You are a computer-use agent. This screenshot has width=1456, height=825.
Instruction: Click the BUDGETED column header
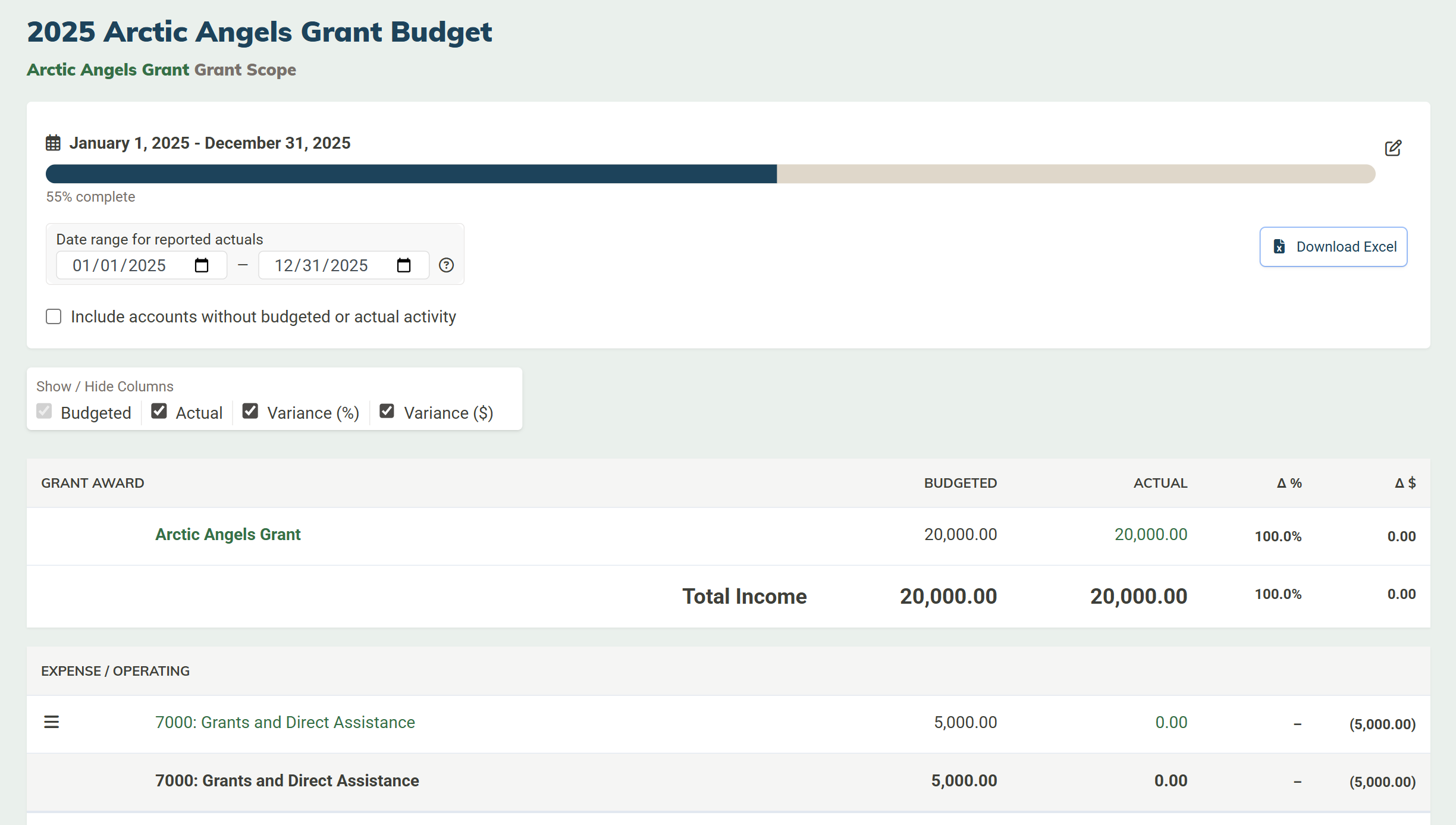click(x=961, y=483)
